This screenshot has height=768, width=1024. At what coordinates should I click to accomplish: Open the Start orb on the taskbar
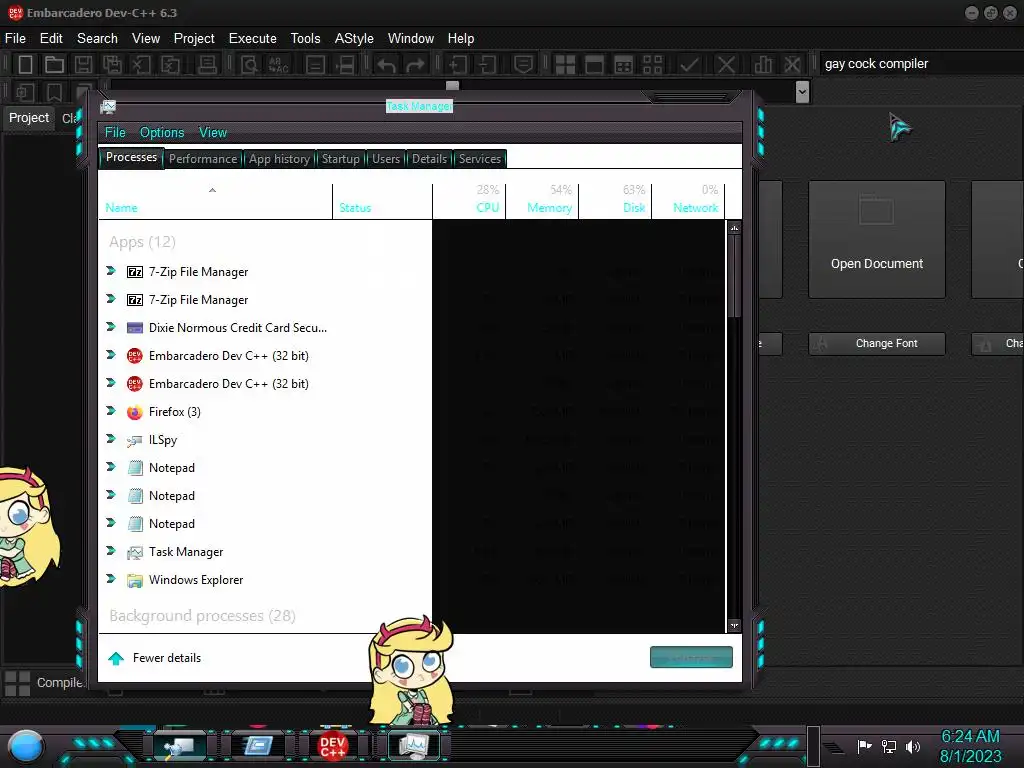click(x=26, y=746)
